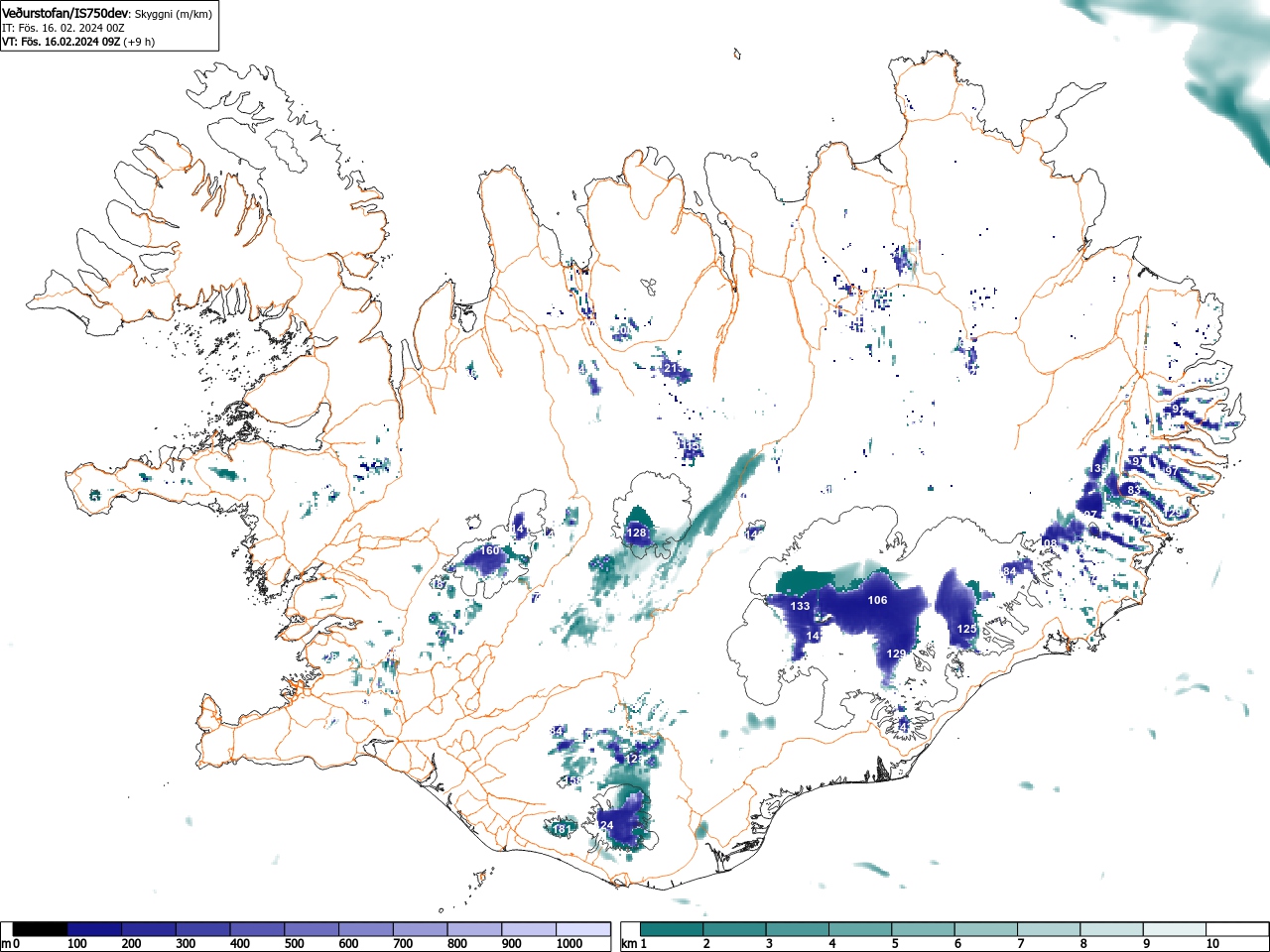Click the 'VT: Fös. 16.02.2024 09Z' line
1270x952 pixels.
point(62,42)
